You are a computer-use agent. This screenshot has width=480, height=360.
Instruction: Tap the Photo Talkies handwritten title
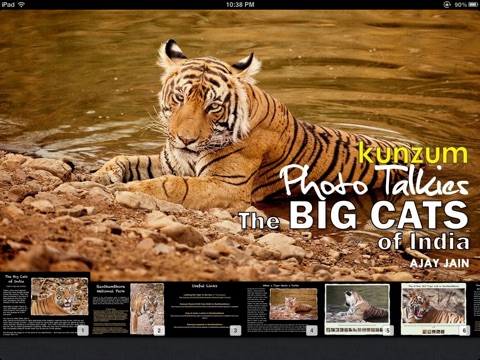pos(374,181)
